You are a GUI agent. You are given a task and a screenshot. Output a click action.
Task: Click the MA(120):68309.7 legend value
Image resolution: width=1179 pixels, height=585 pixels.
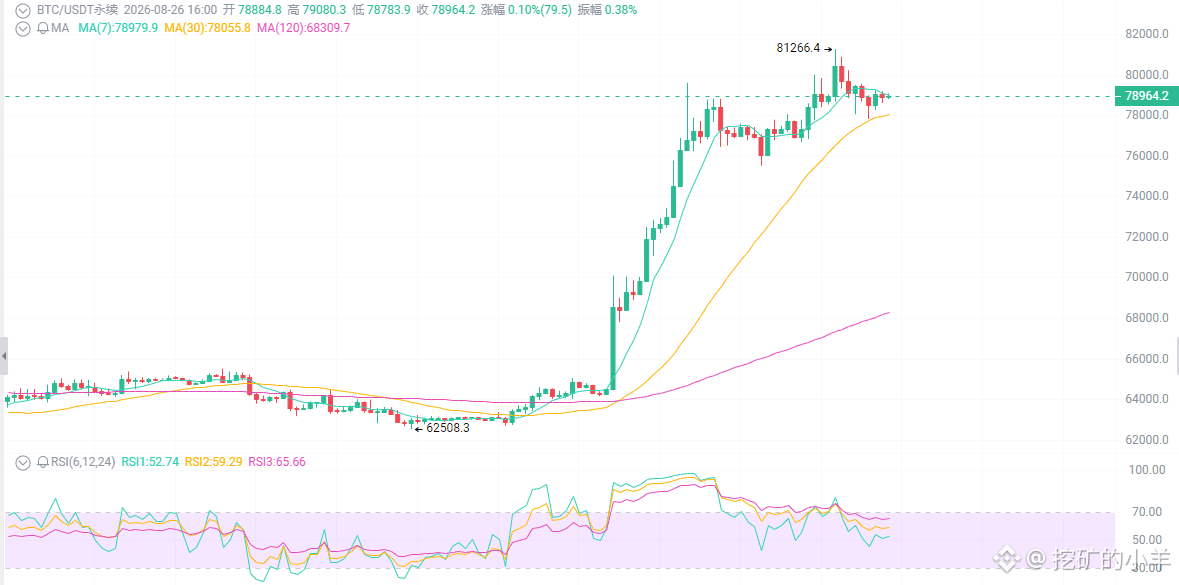[x=303, y=28]
